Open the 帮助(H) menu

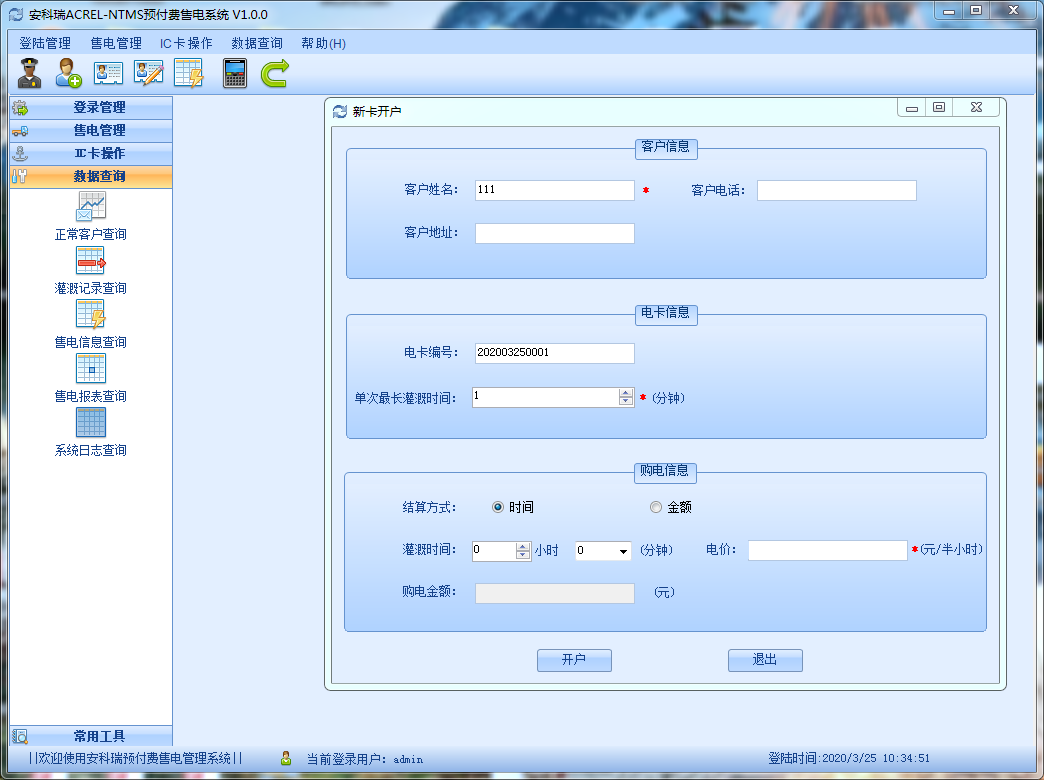click(323, 43)
